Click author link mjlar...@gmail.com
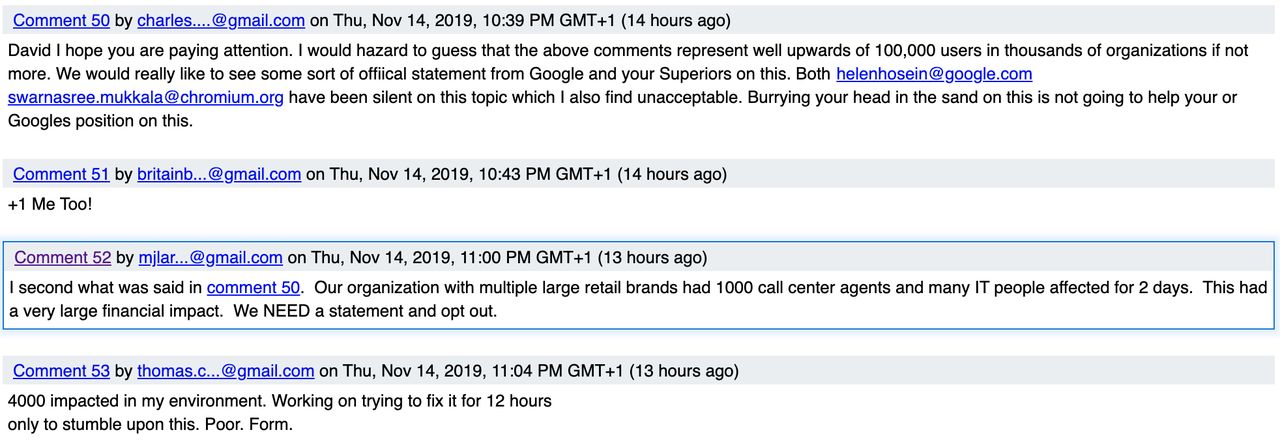1280x443 pixels. [x=210, y=257]
